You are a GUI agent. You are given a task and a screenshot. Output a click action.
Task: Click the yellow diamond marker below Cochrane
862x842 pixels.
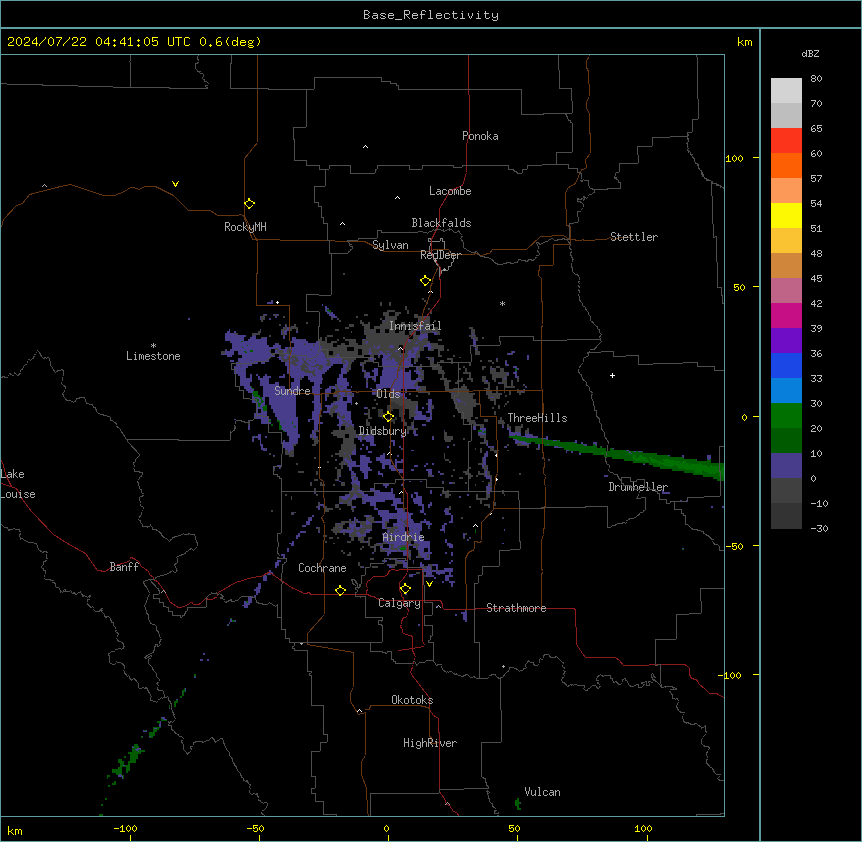tap(340, 590)
